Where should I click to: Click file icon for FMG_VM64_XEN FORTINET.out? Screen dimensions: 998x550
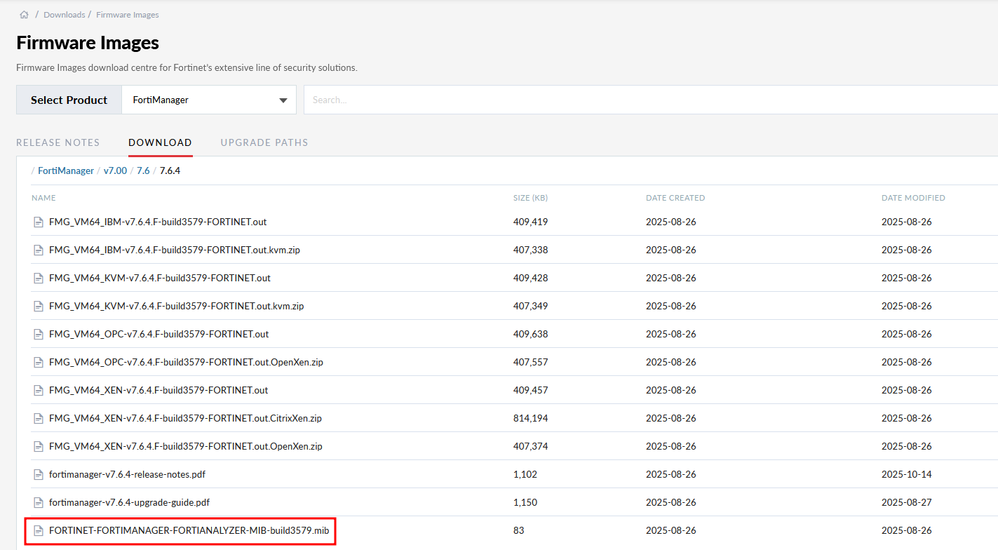pos(38,390)
